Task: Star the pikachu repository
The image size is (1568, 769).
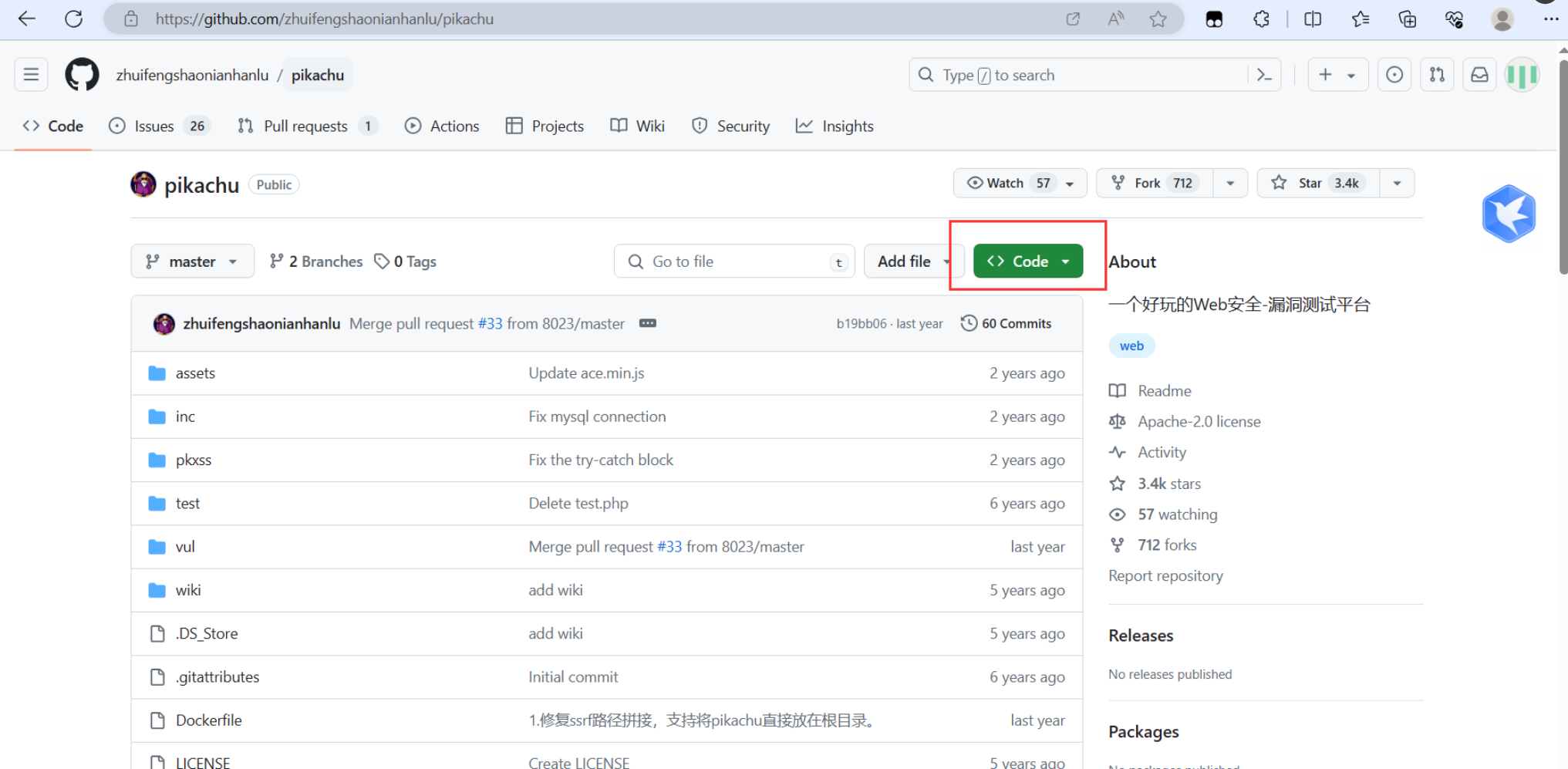Action: click(1318, 184)
